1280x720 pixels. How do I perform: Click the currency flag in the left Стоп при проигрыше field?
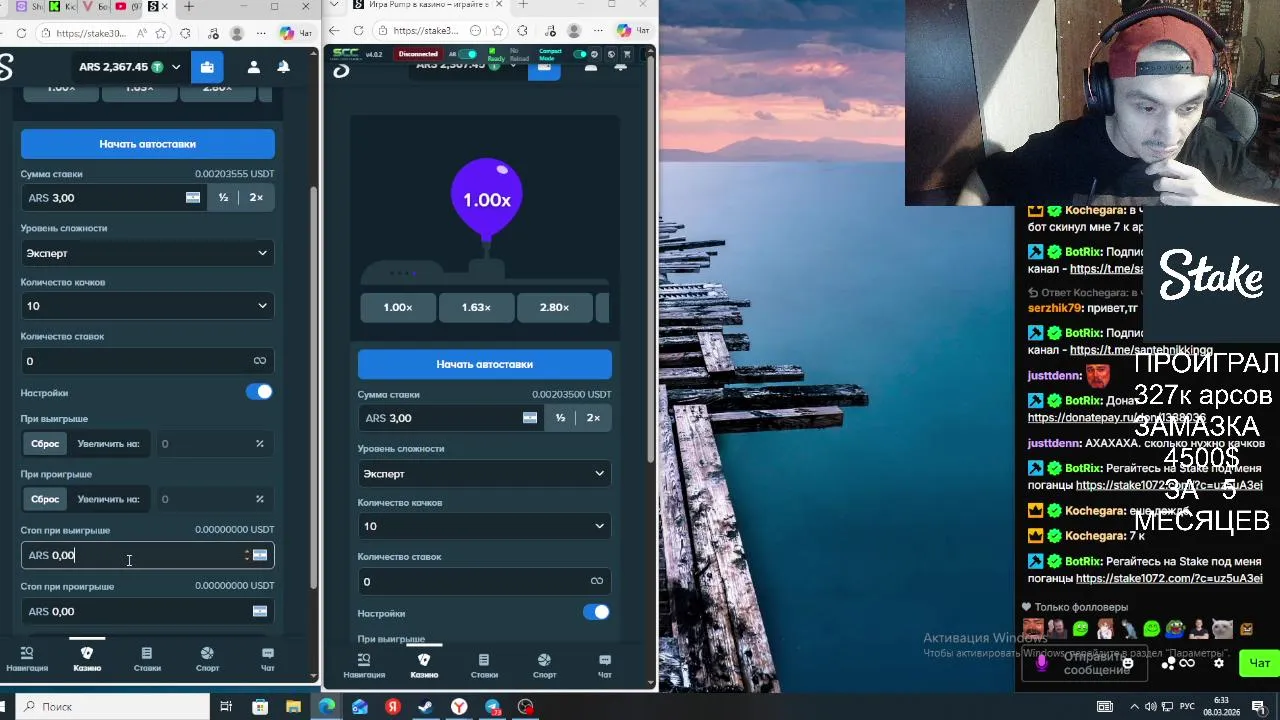(x=260, y=611)
